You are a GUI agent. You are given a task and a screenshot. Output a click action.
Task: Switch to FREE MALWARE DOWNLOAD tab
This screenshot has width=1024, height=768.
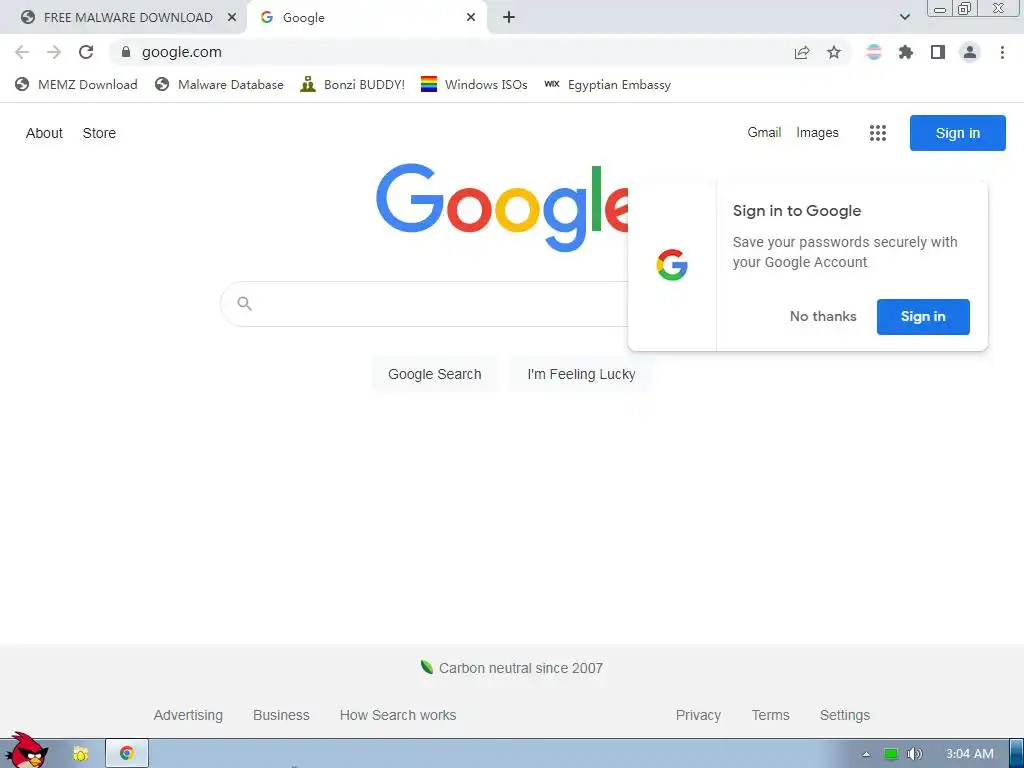tap(123, 18)
